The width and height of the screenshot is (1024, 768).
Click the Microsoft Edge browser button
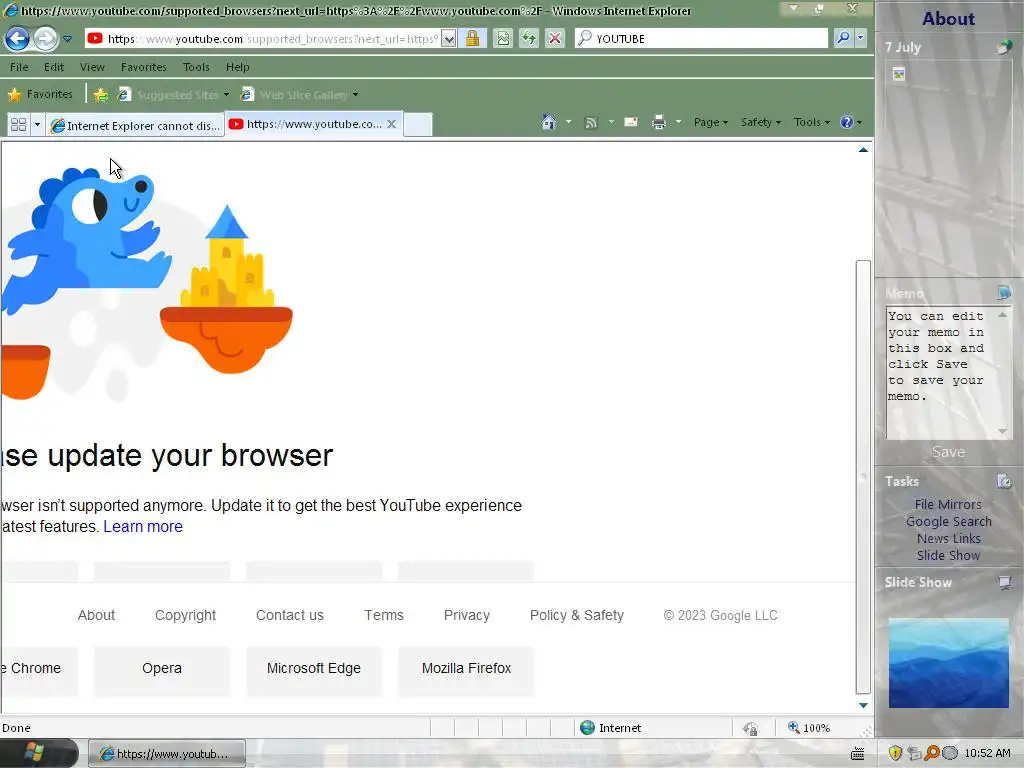[314, 669]
